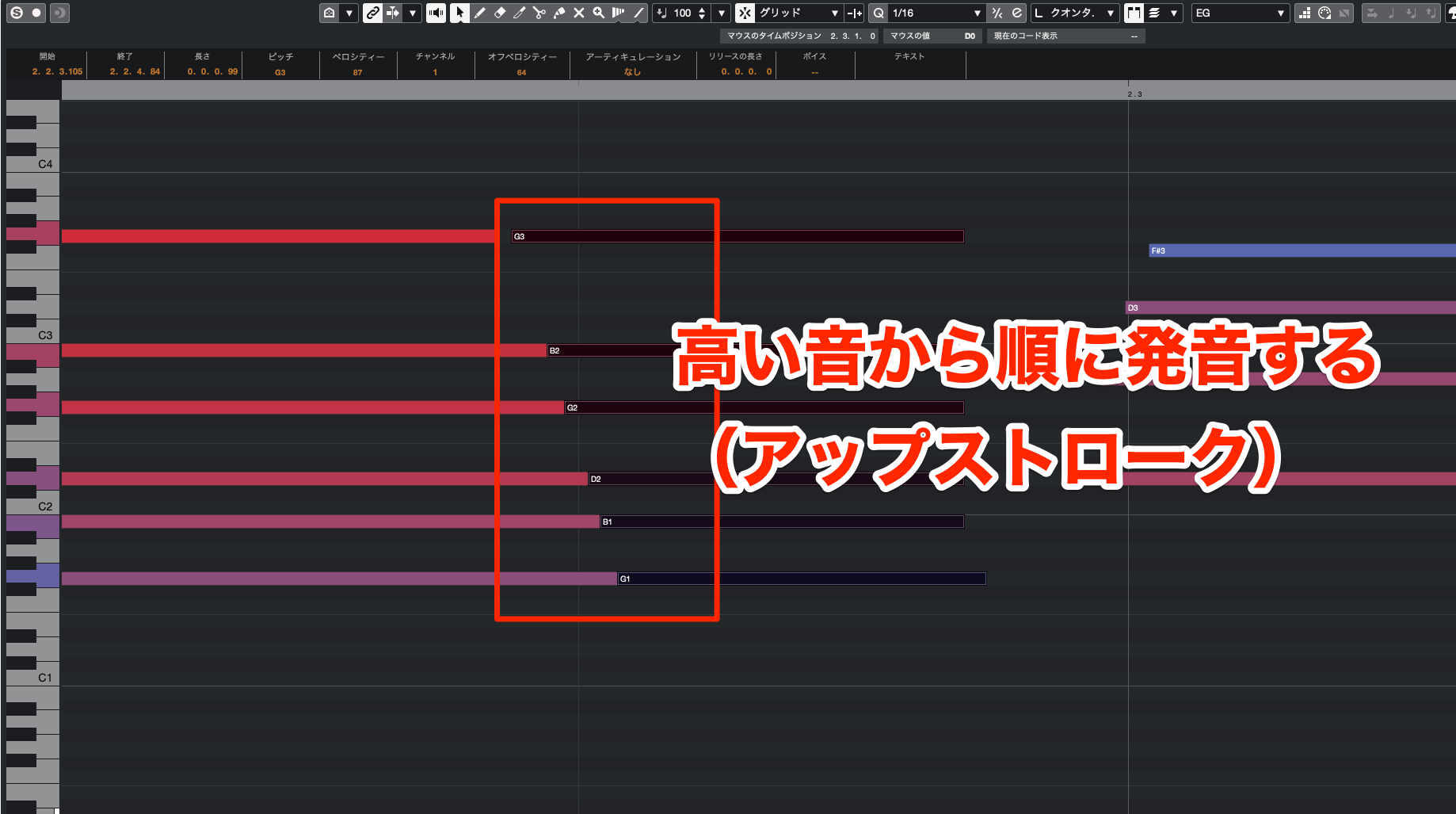Click insert velocity value 100 field

[x=682, y=13]
